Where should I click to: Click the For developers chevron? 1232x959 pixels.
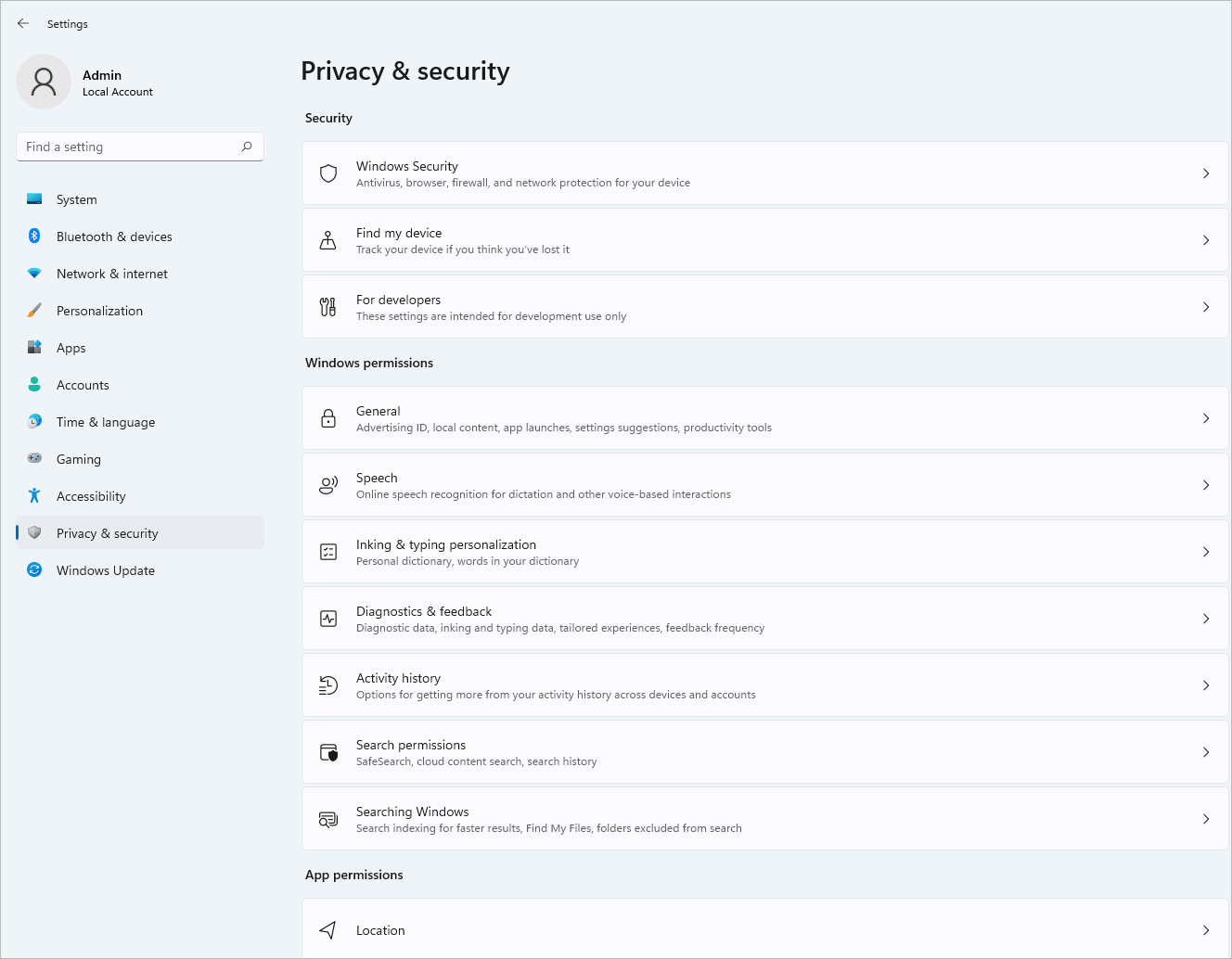click(x=1206, y=307)
